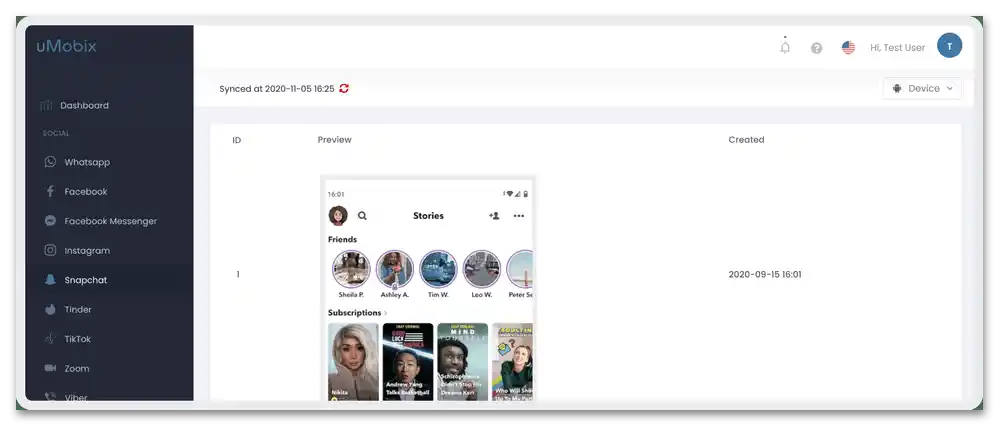
Task: Click the 2020-09-15 16:01 created date
Action: coord(765,275)
